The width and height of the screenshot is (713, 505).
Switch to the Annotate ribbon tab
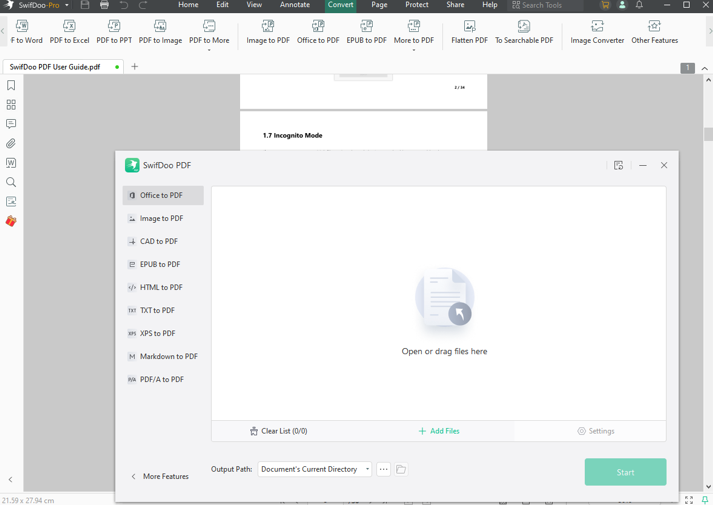pyautogui.click(x=295, y=5)
